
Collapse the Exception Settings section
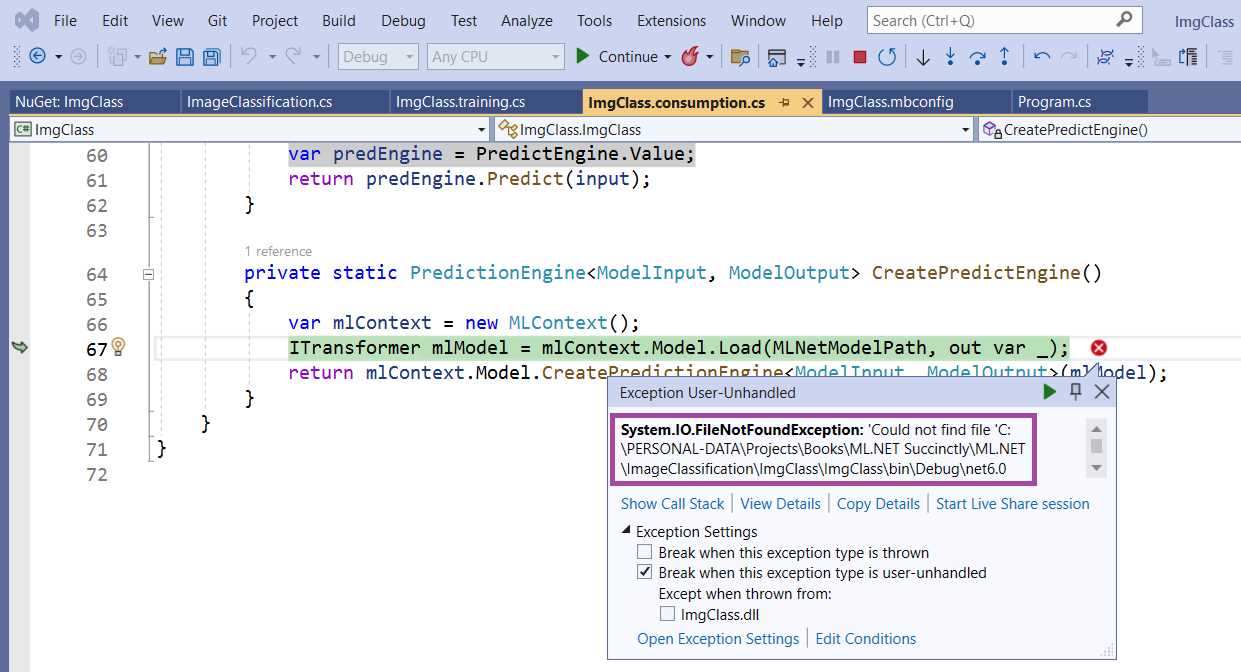625,531
